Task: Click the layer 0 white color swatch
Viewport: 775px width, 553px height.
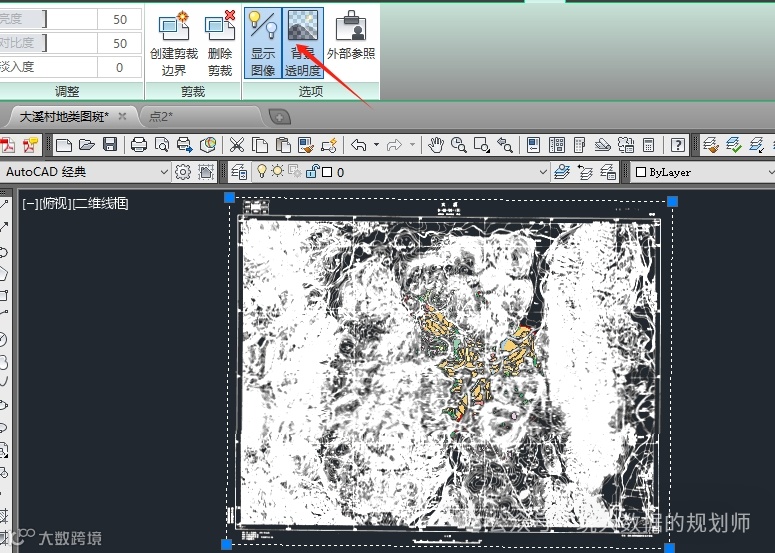Action: tap(327, 172)
